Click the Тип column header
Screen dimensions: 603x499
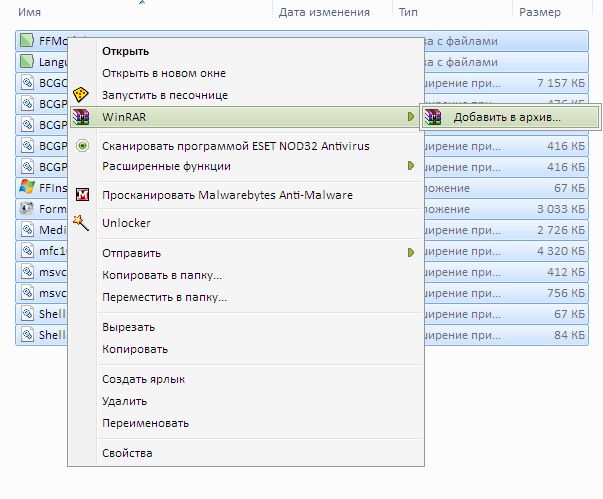tap(409, 13)
